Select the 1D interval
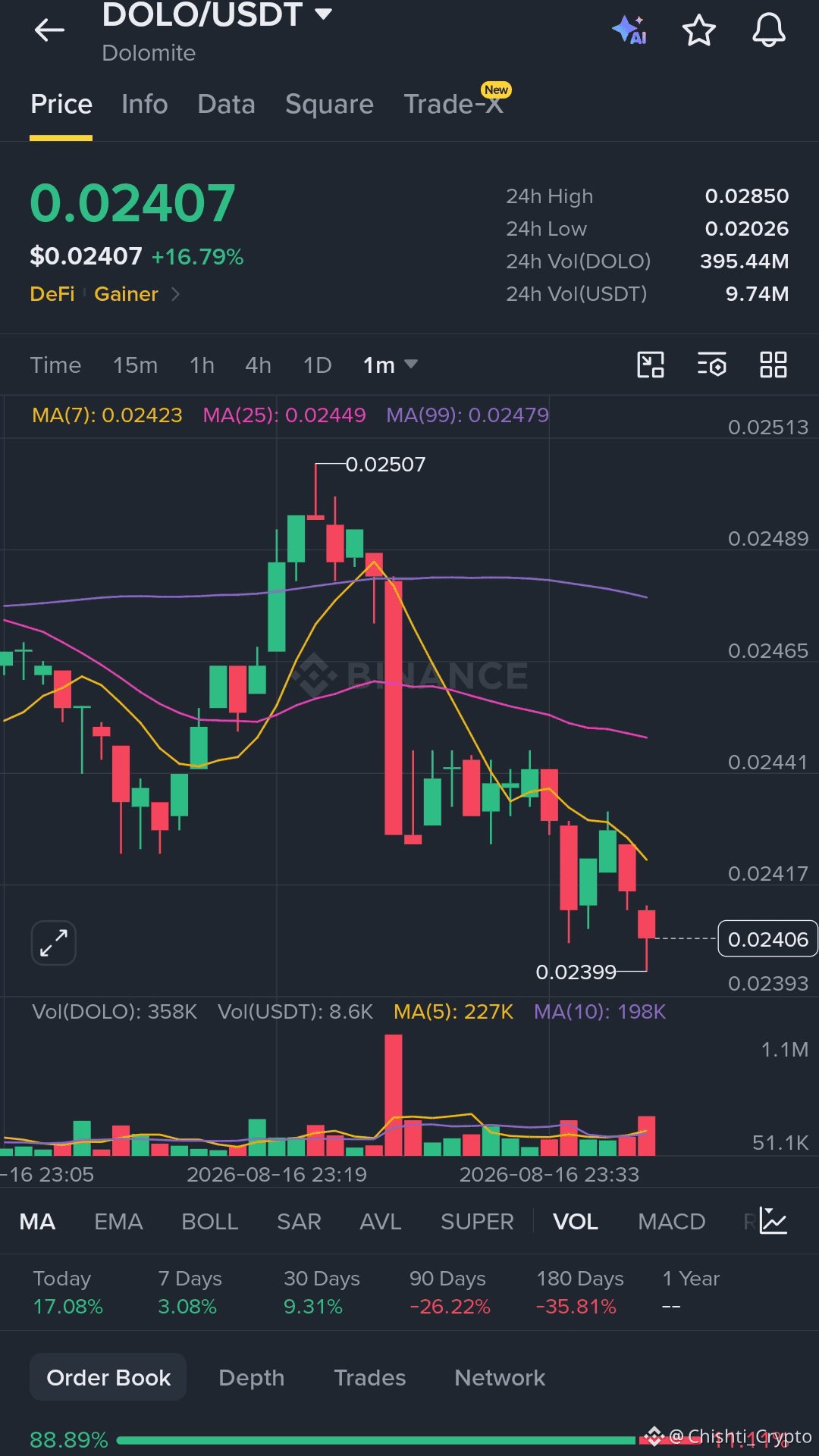Viewport: 819px width, 1456px height. 318,365
